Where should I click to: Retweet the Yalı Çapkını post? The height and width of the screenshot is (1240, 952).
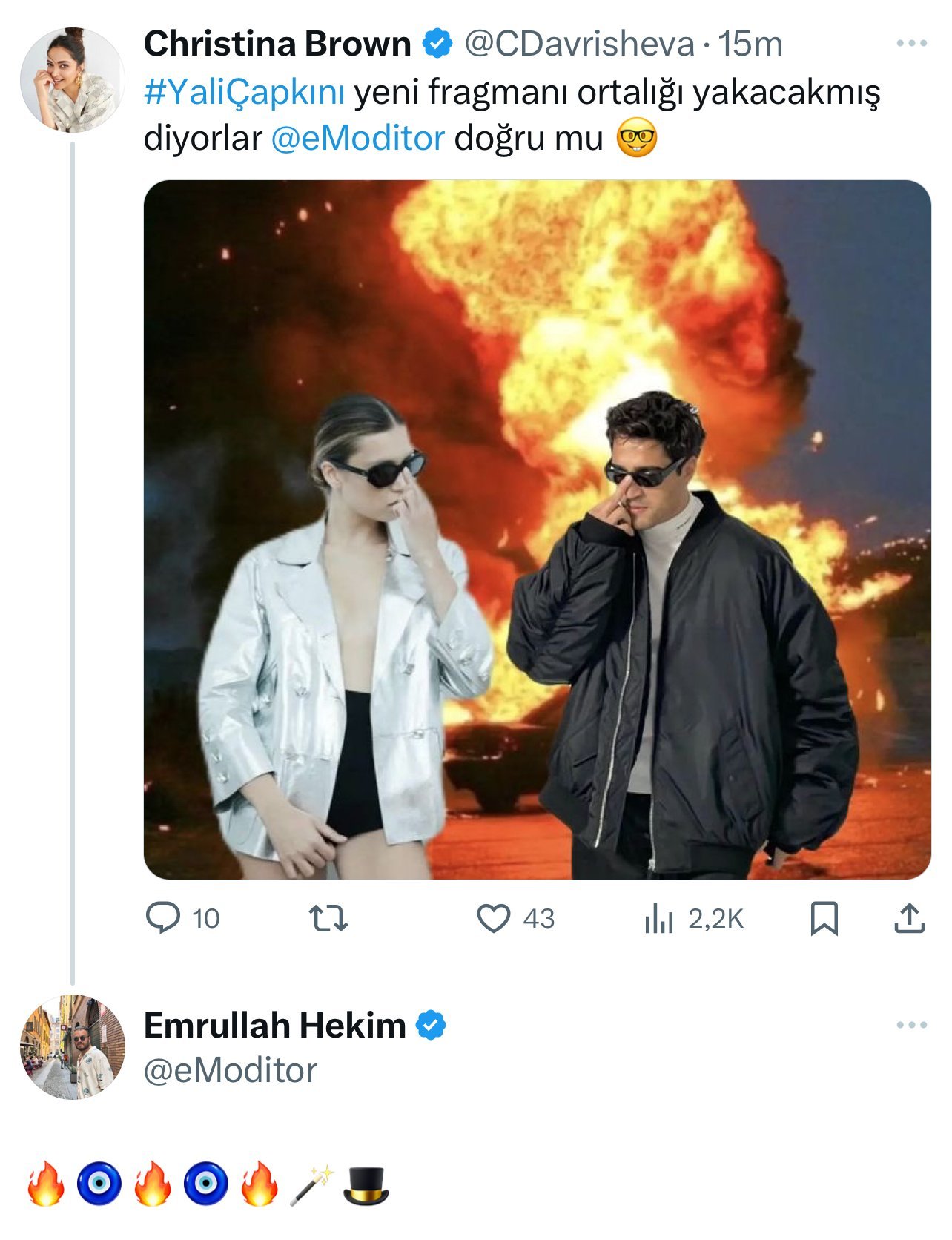(x=328, y=918)
